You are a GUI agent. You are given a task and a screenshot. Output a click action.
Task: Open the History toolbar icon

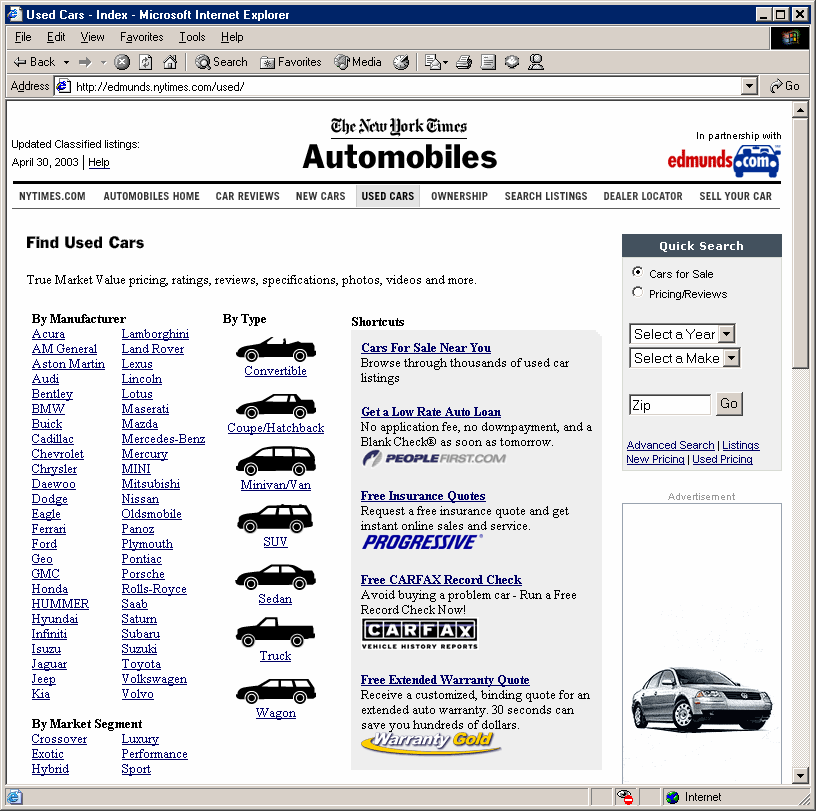tap(401, 62)
